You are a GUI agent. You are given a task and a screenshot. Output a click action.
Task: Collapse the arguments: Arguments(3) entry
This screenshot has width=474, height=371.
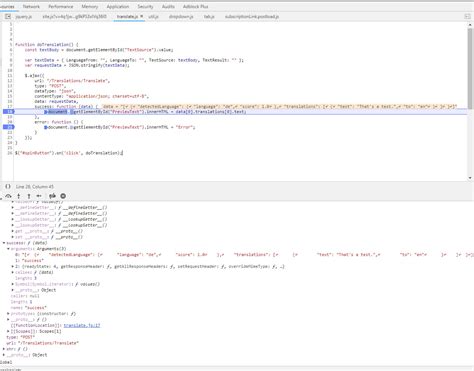8,249
